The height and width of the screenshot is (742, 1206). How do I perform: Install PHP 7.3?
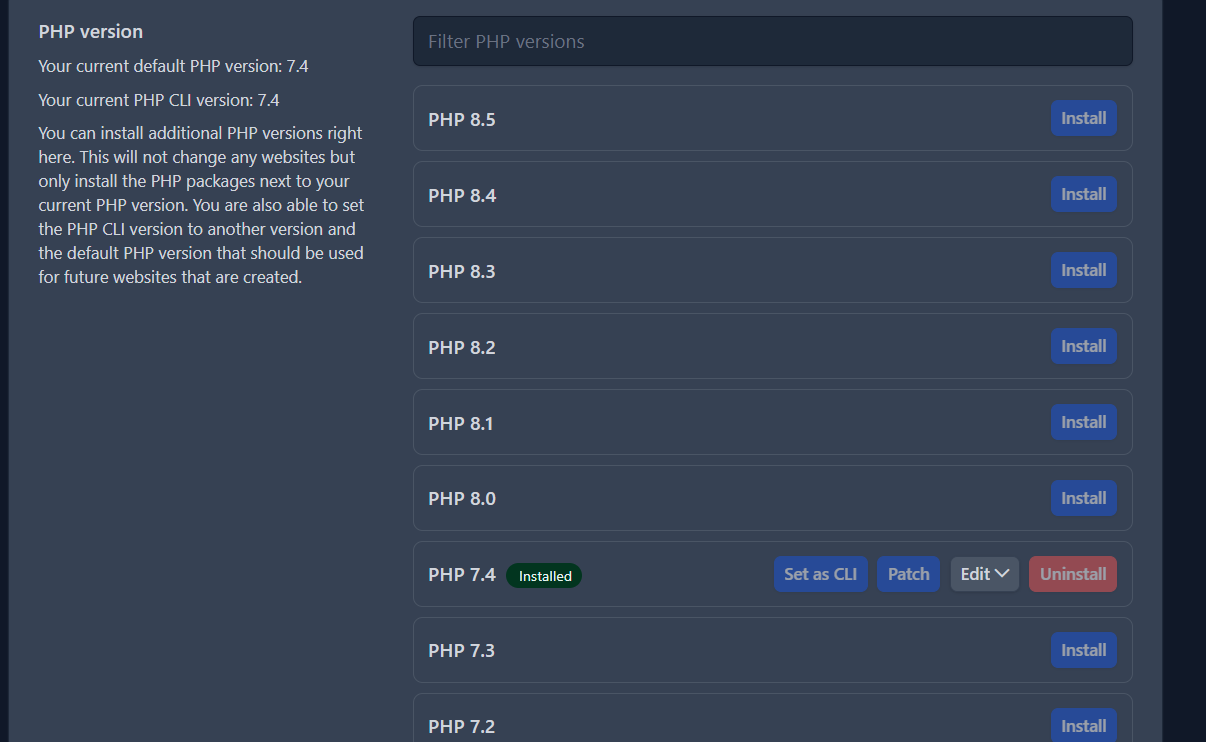[x=1083, y=650]
